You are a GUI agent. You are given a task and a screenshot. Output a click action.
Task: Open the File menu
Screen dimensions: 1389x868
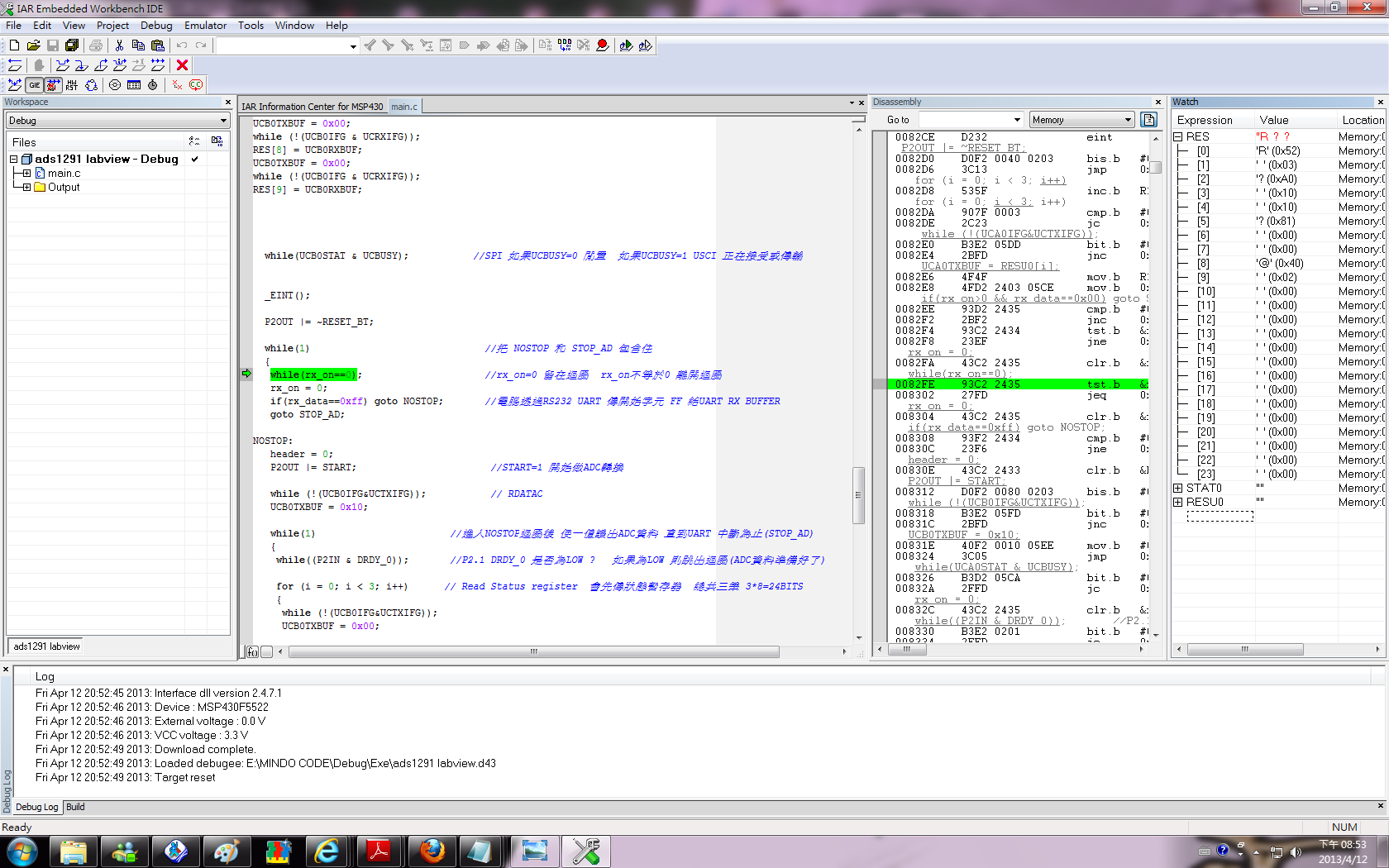14,26
